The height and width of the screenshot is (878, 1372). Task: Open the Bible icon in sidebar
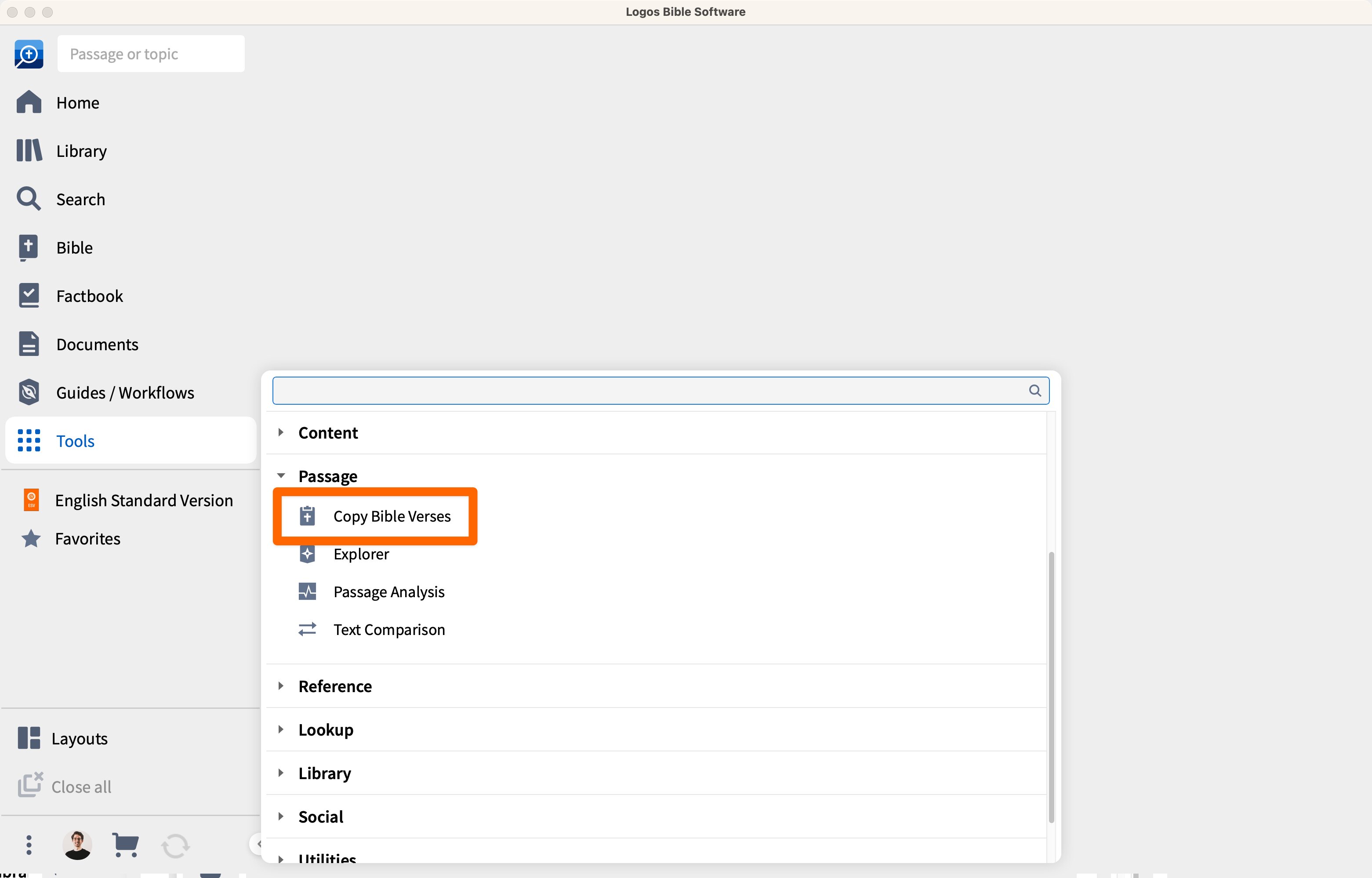point(29,247)
